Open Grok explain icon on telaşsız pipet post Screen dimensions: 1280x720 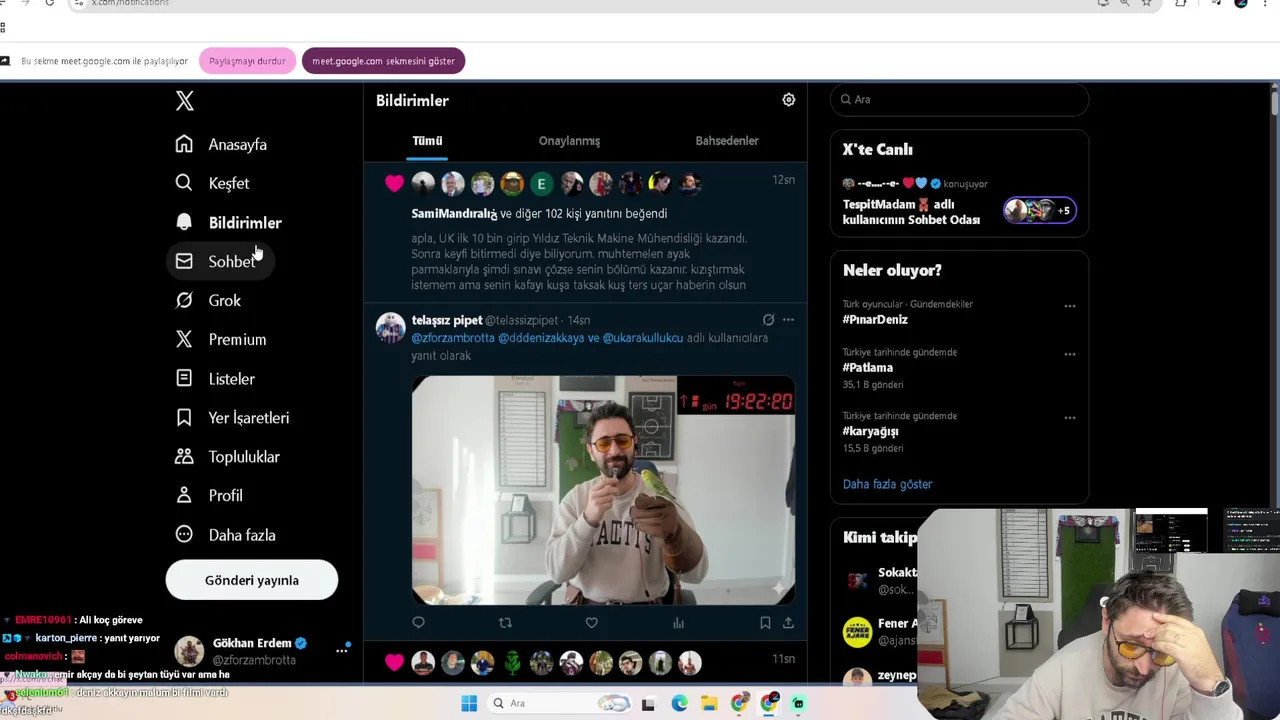[768, 320]
